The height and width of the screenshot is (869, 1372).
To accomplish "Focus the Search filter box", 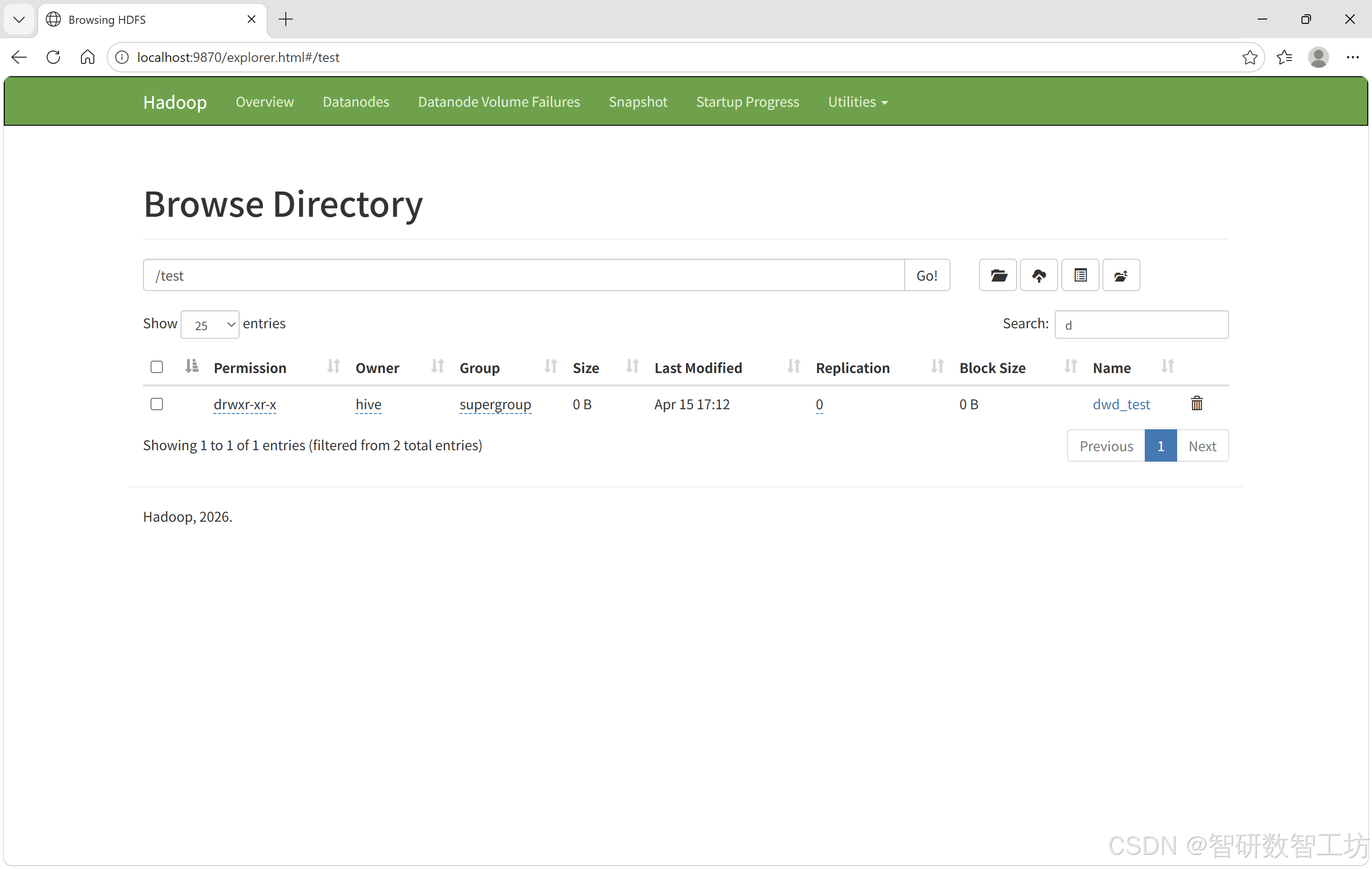I will pyautogui.click(x=1142, y=324).
